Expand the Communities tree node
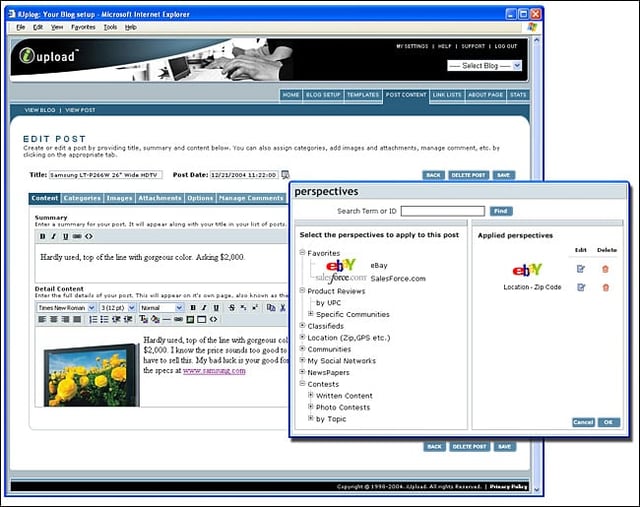This screenshot has height=507, width=640. 302,349
